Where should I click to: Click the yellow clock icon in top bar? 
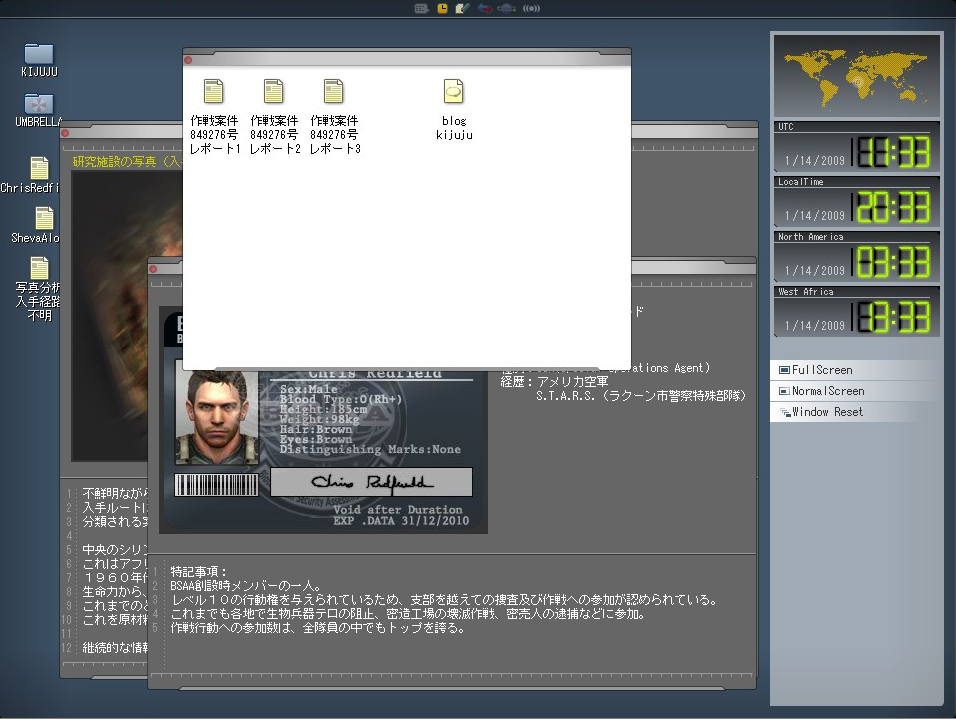(443, 9)
